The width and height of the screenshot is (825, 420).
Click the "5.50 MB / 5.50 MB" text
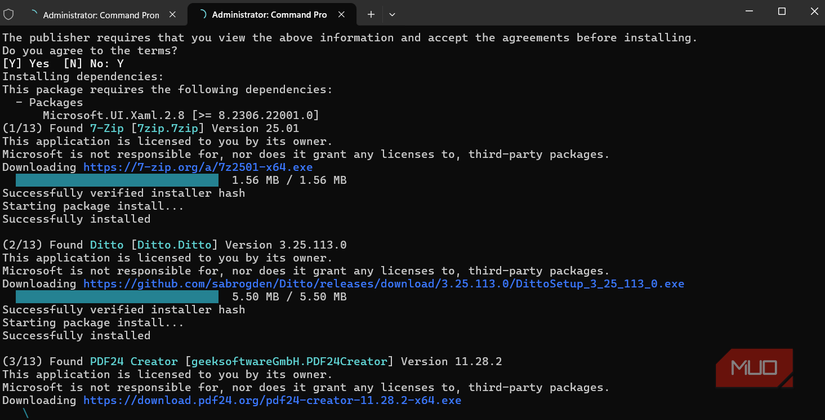(289, 297)
